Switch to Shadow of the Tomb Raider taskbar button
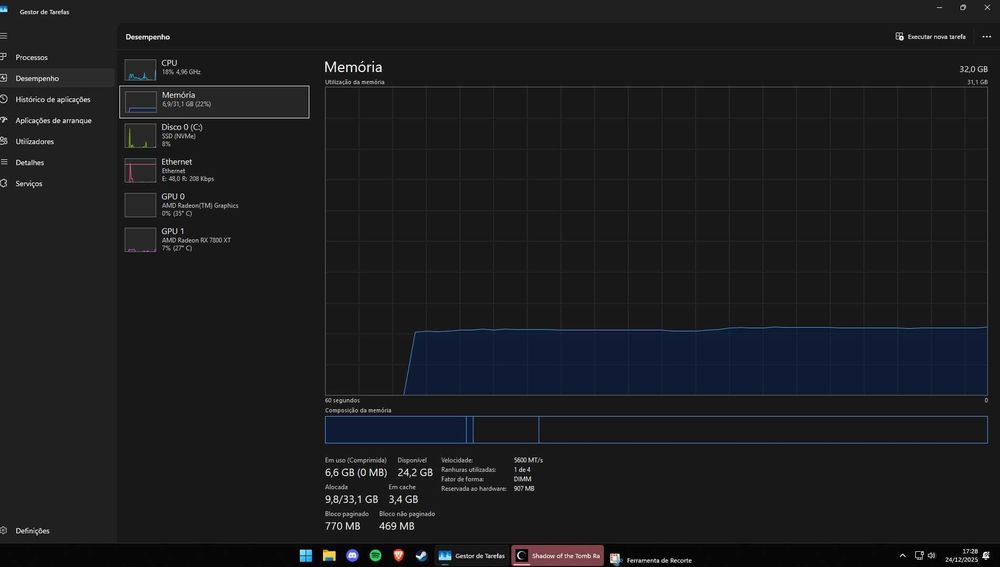Image resolution: width=1000 pixels, height=567 pixels. coord(557,556)
